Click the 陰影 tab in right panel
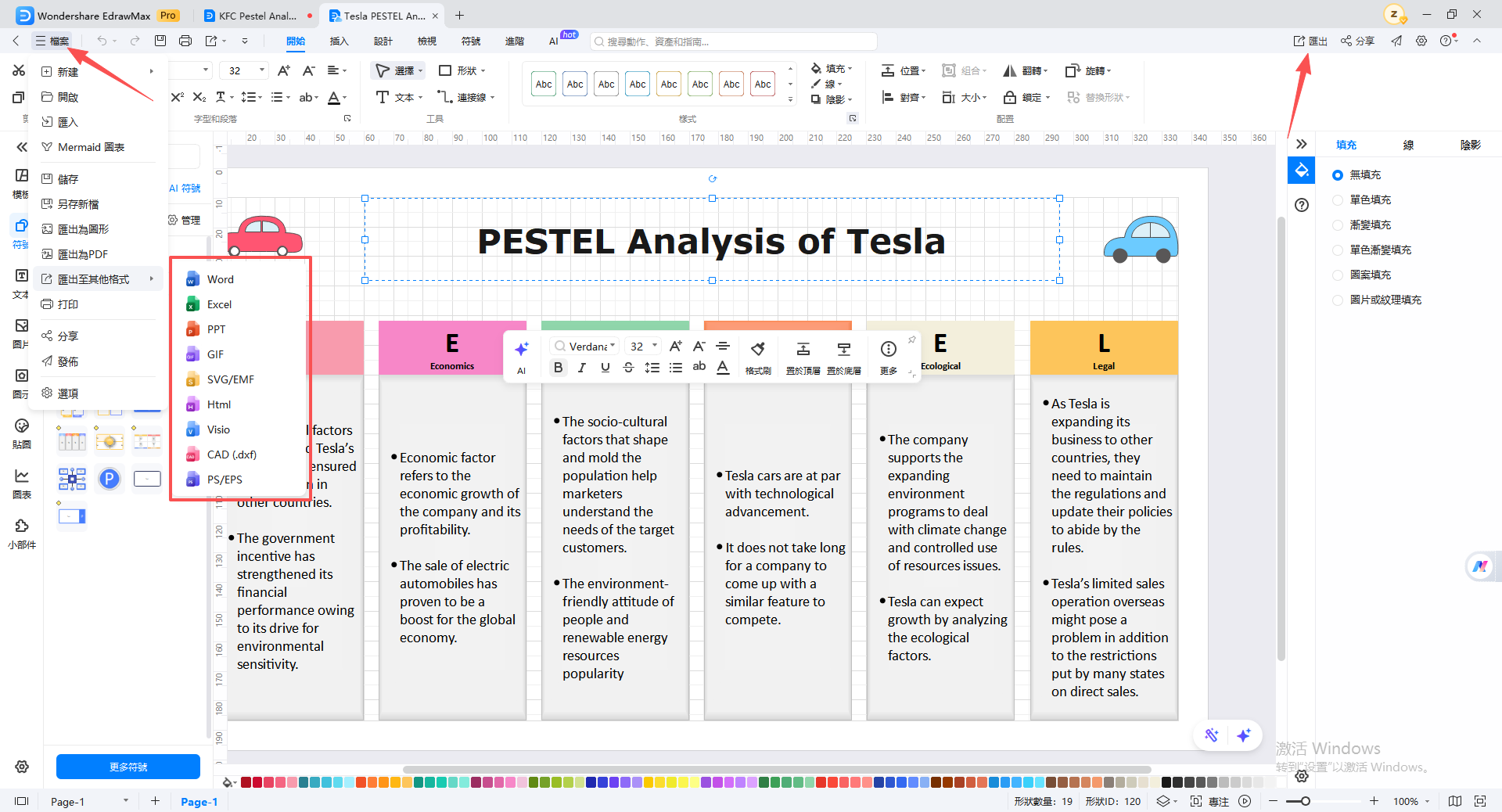 click(1471, 145)
